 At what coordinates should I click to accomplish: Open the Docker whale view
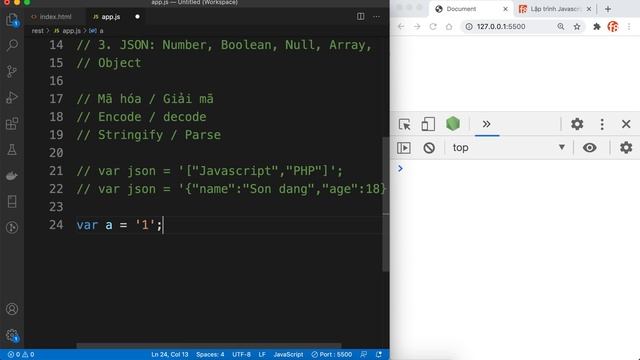click(x=12, y=176)
